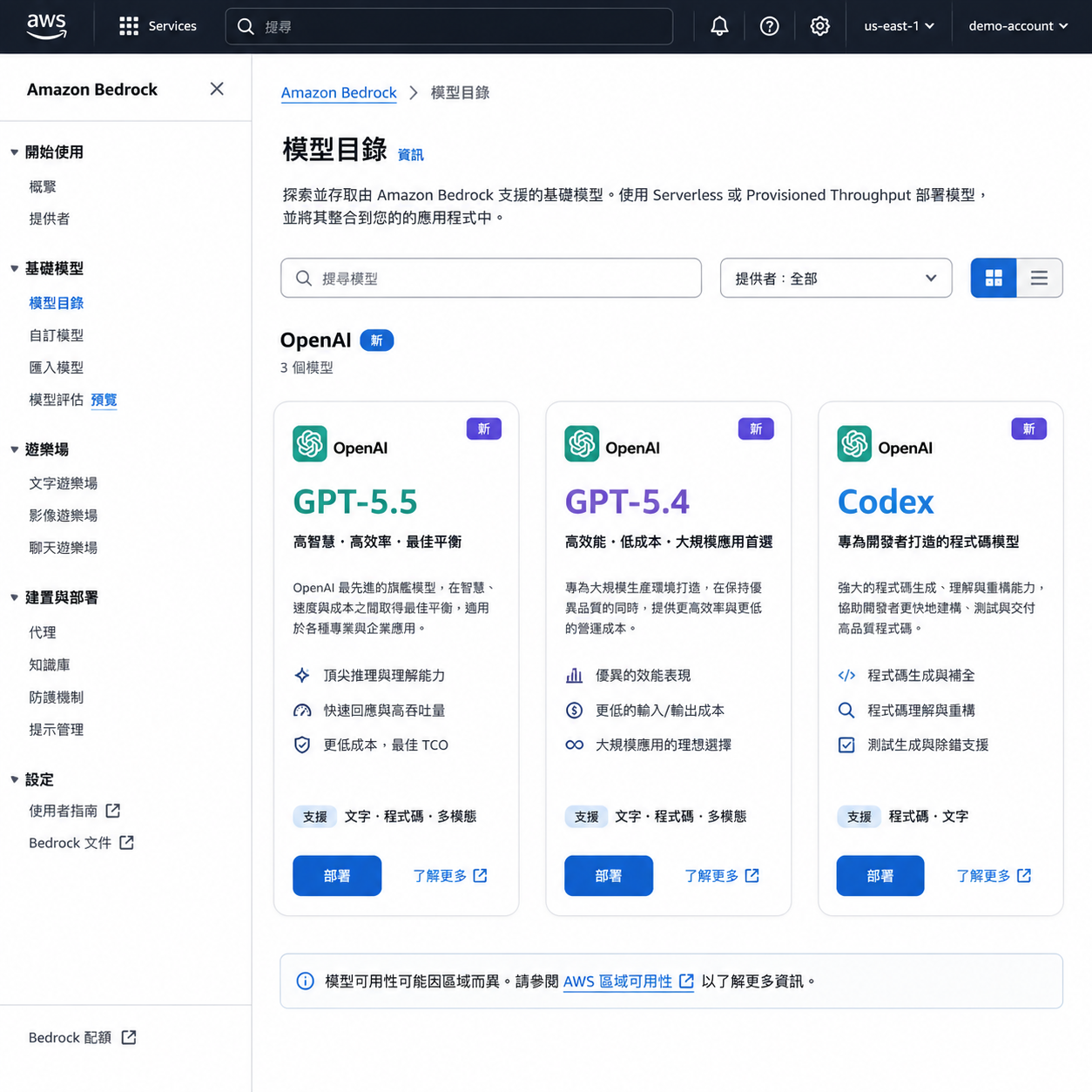Open 代理 in the sidebar

(43, 632)
